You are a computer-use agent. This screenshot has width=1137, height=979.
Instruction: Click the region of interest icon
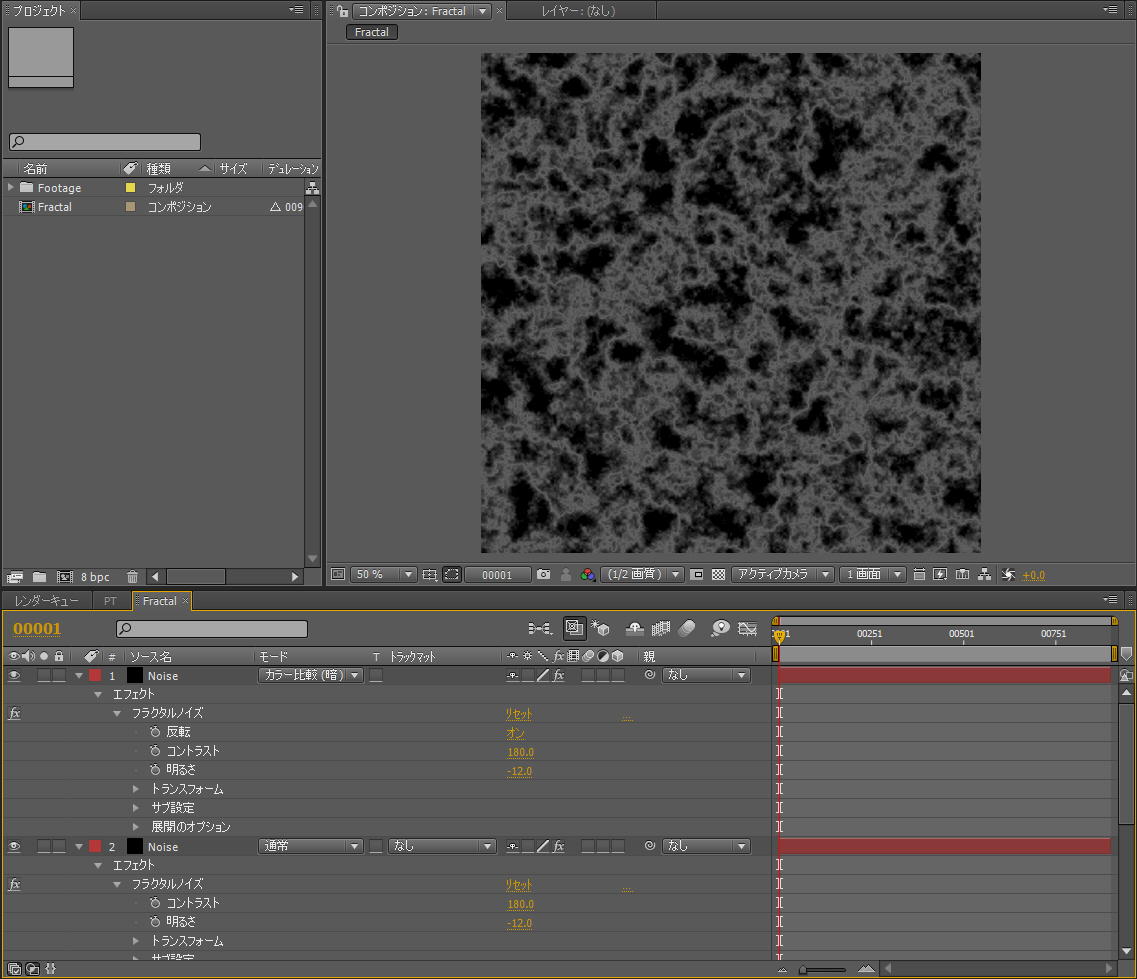[x=697, y=575]
